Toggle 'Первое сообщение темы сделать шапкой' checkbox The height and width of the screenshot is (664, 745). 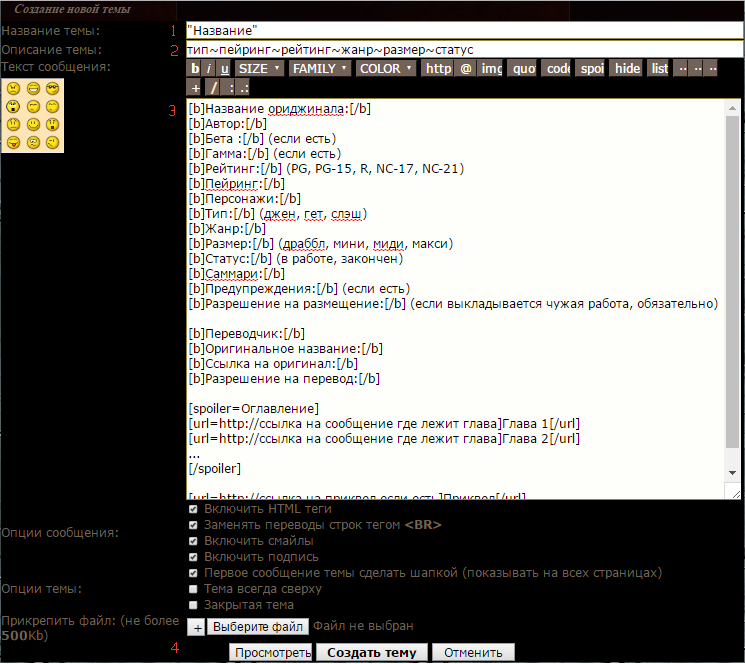(193, 574)
